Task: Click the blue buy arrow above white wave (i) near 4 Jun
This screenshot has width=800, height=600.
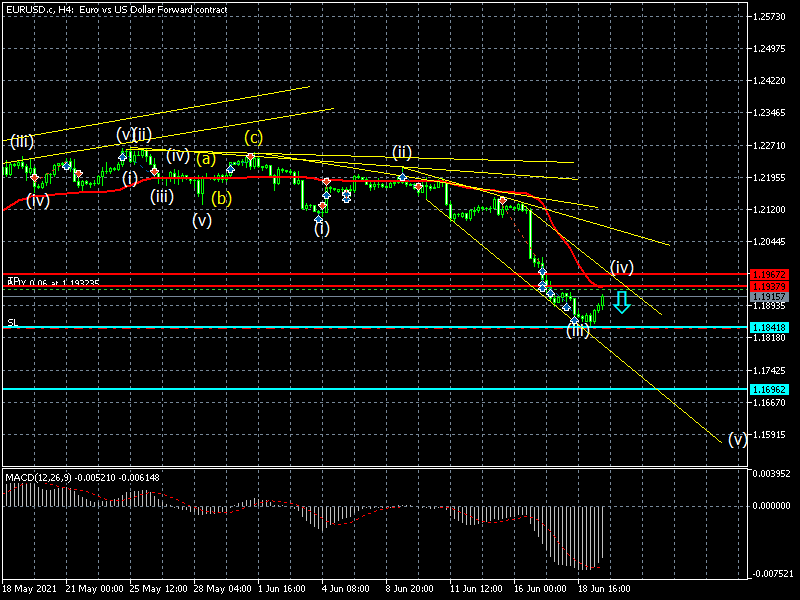Action: [x=318, y=217]
